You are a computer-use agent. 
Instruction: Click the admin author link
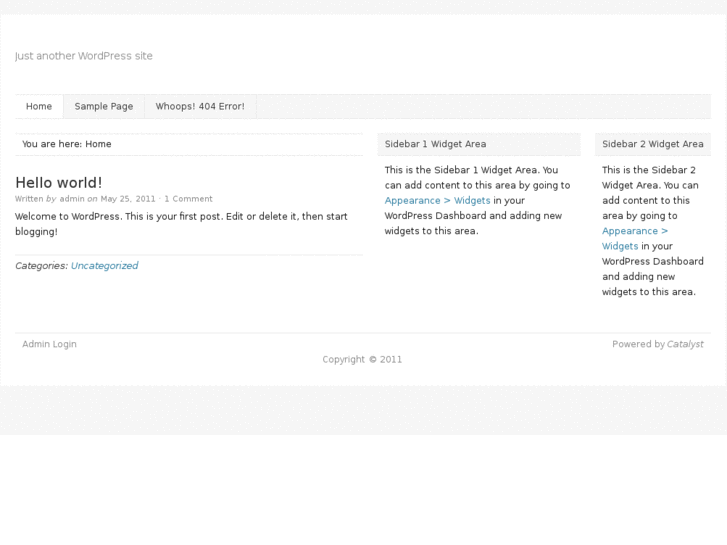(x=72, y=199)
